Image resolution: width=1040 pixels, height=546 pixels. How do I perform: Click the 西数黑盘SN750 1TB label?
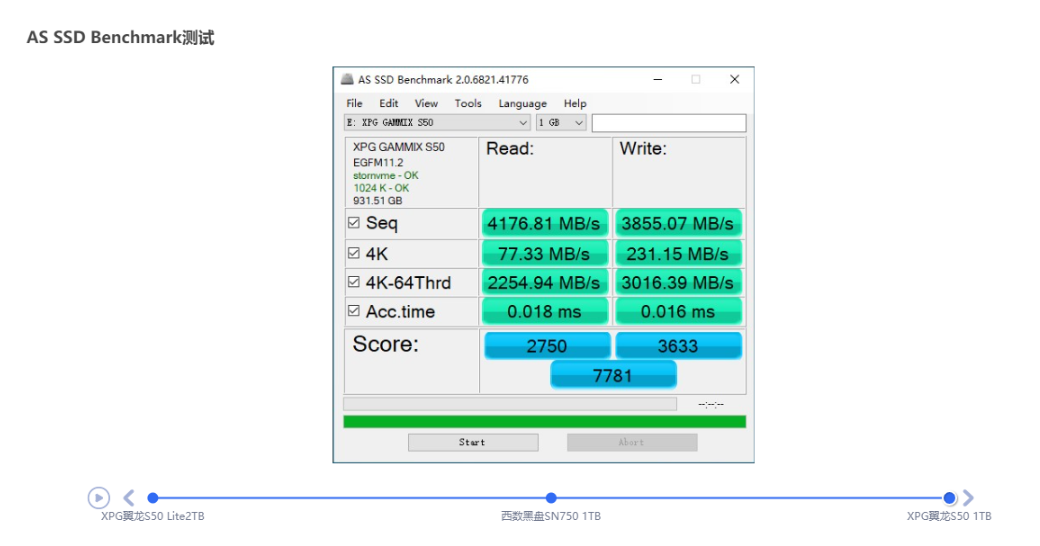tap(551, 516)
